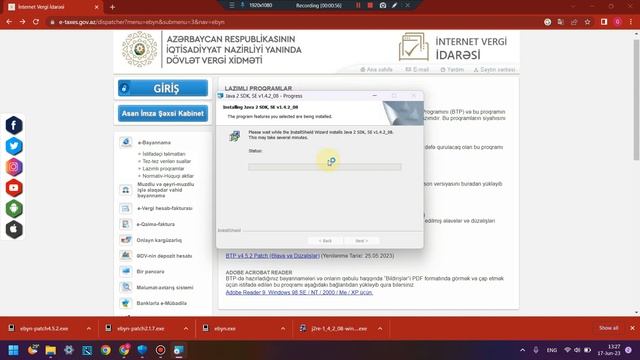
Task: Click the e-Vergi hesab-fakturası icon
Action: [x=126, y=208]
